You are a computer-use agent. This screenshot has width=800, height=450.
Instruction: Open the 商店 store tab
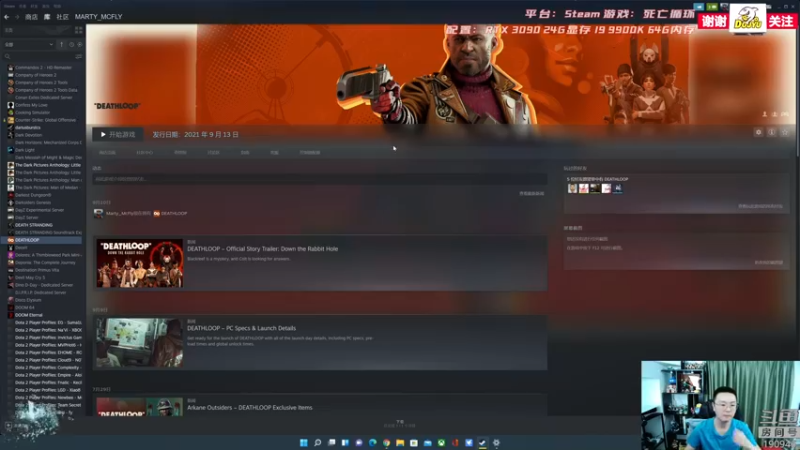[x=32, y=17]
